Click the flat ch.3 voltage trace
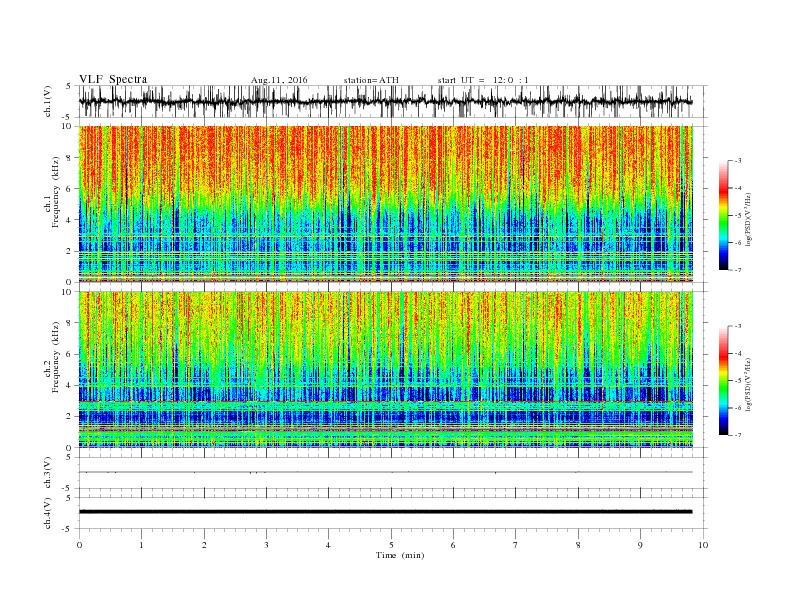 (x=385, y=472)
